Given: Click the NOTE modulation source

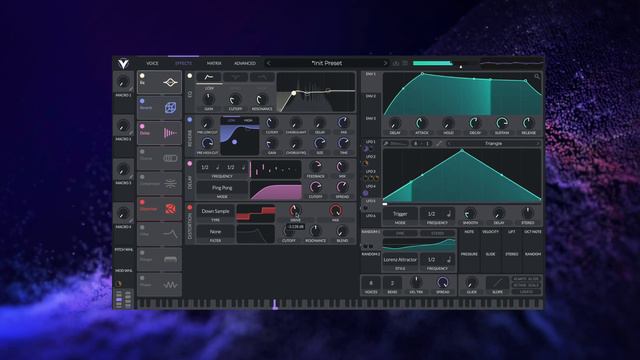Looking at the screenshot, I should pos(469,232).
